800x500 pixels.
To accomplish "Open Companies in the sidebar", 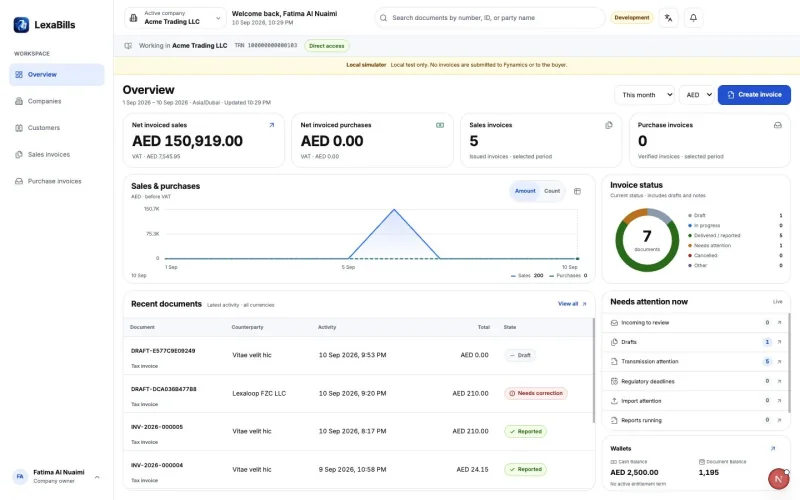I will 57,101.
